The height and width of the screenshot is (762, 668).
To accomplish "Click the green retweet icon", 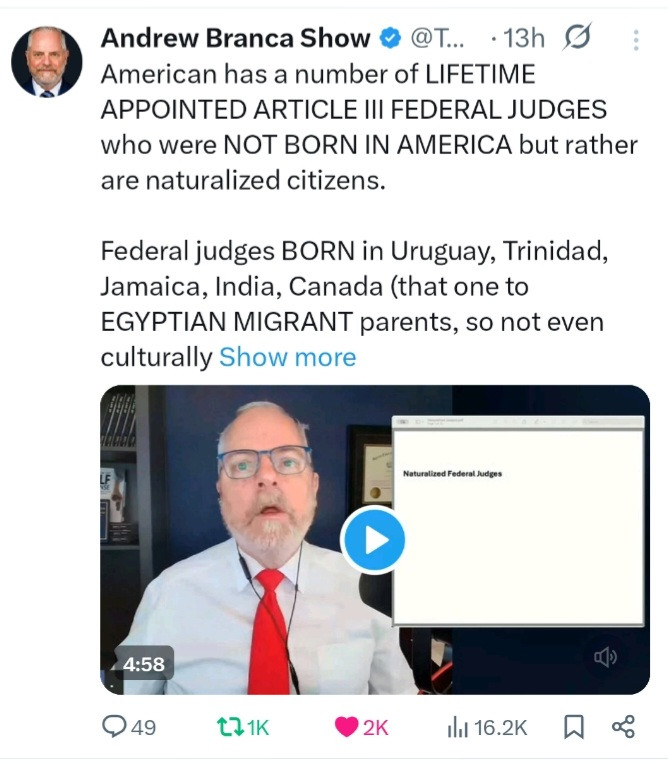I will tap(230, 727).
